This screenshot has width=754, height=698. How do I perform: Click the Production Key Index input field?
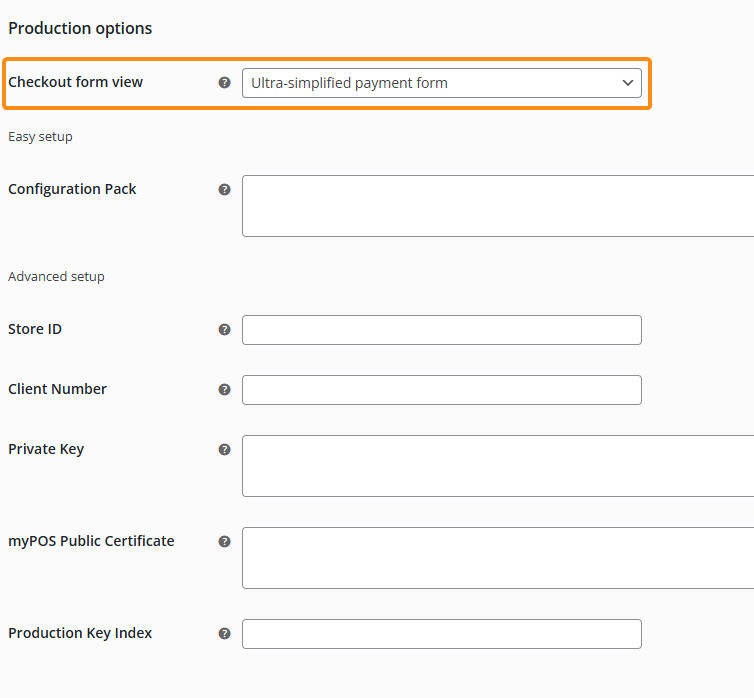[441, 634]
